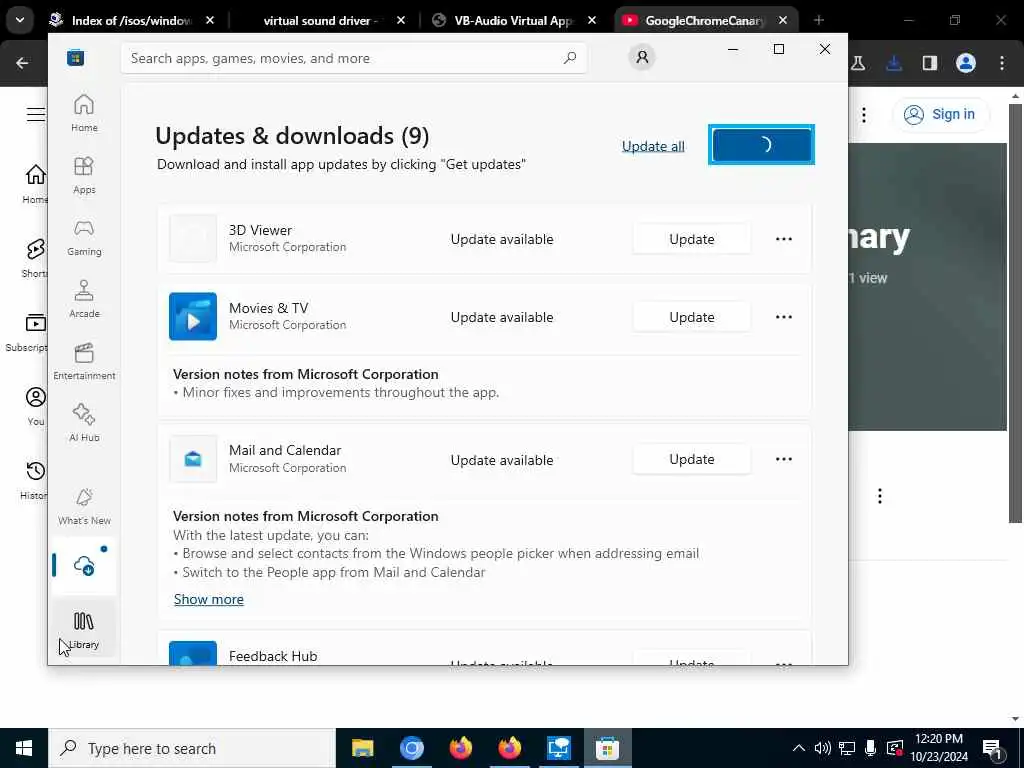
Task: Open What's New in Store sidebar
Action: tap(84, 506)
